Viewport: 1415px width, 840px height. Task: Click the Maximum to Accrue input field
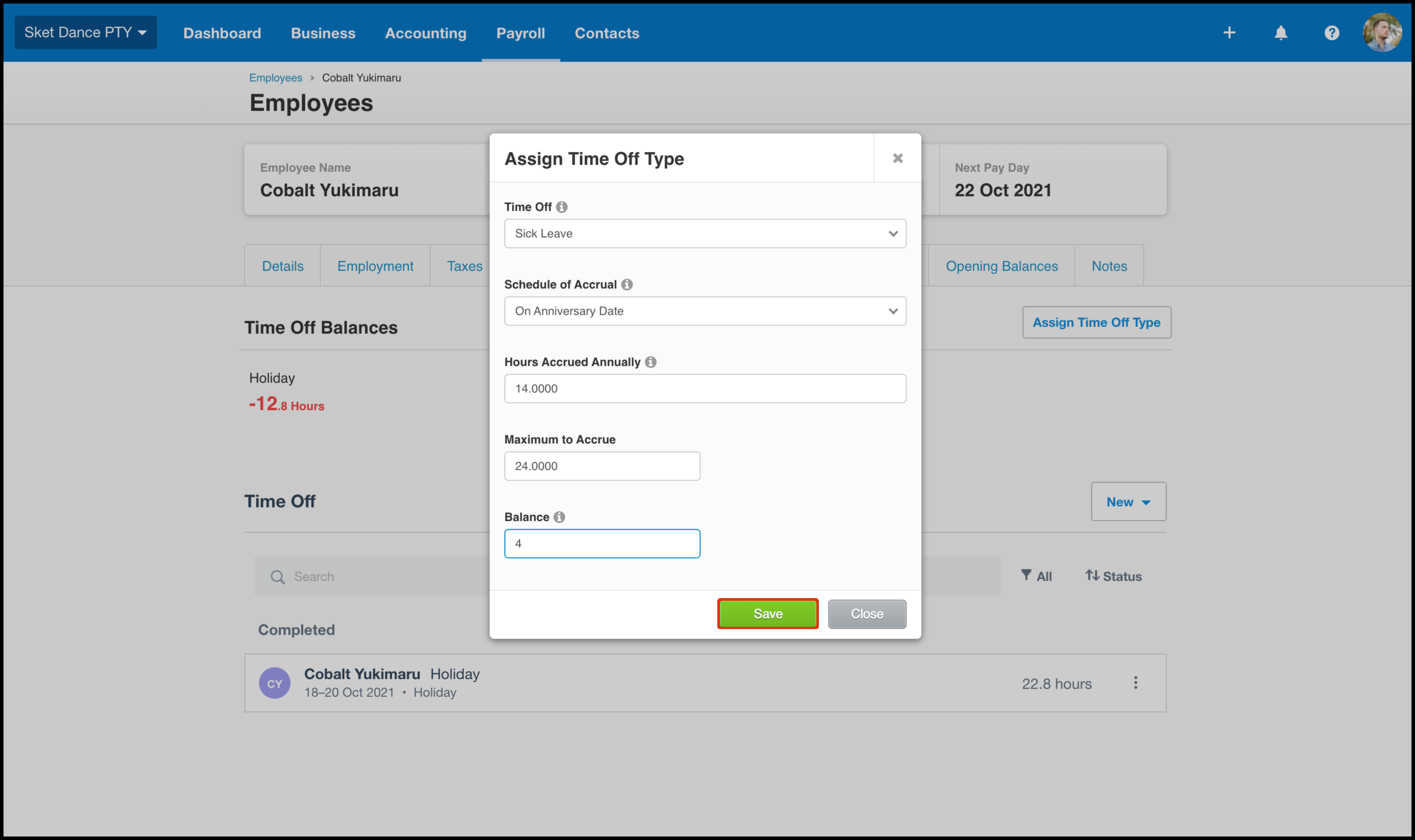tap(602, 467)
